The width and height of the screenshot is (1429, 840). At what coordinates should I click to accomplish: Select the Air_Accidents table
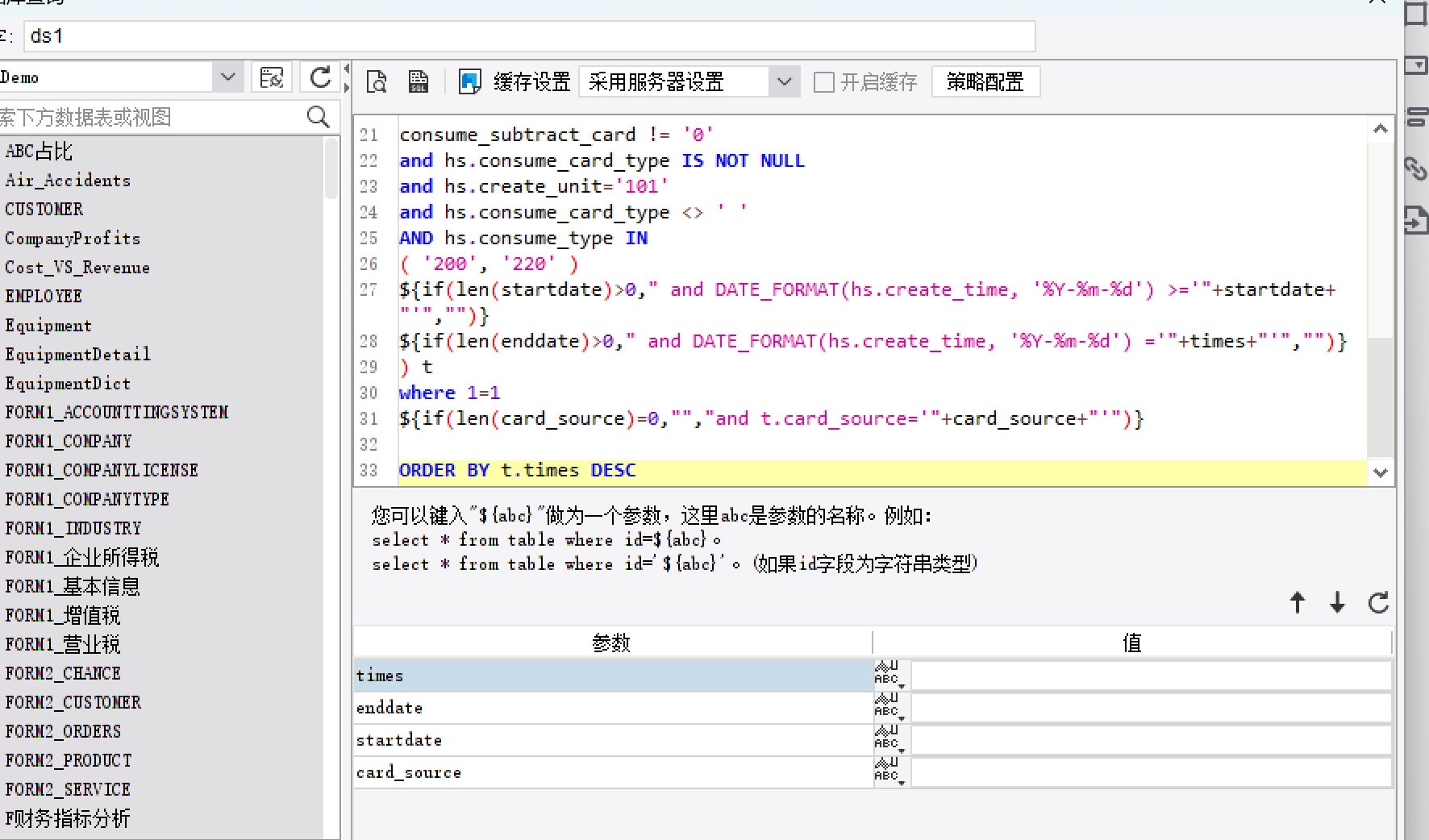point(68,180)
